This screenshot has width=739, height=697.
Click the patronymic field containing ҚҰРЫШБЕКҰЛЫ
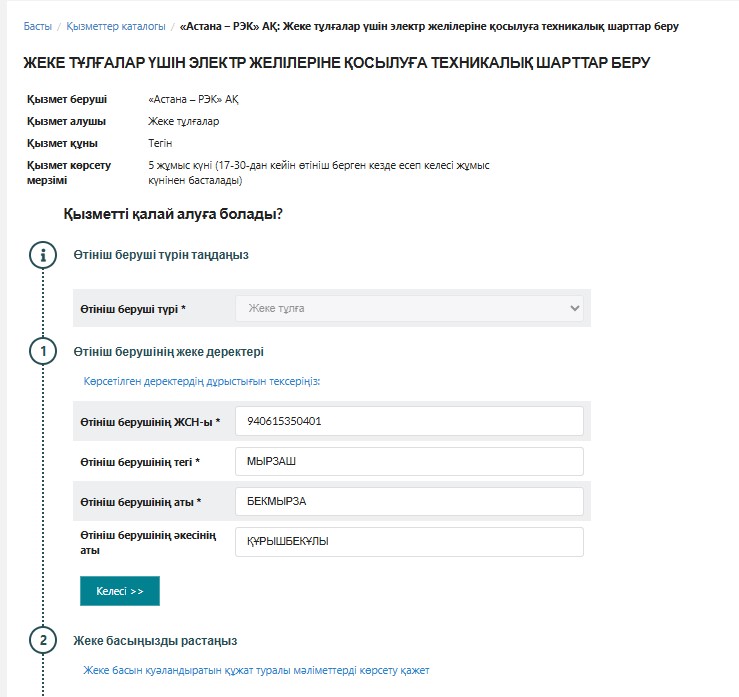point(409,541)
